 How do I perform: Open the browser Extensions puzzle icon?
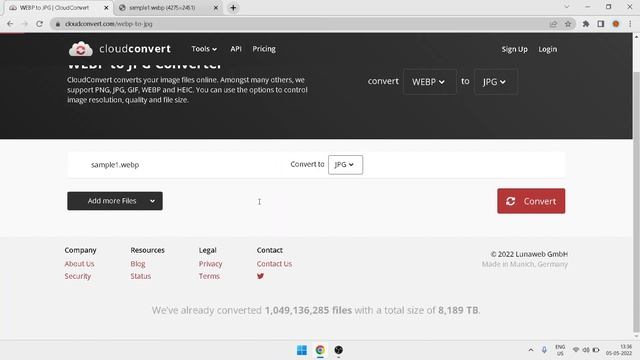pyautogui.click(x=586, y=24)
